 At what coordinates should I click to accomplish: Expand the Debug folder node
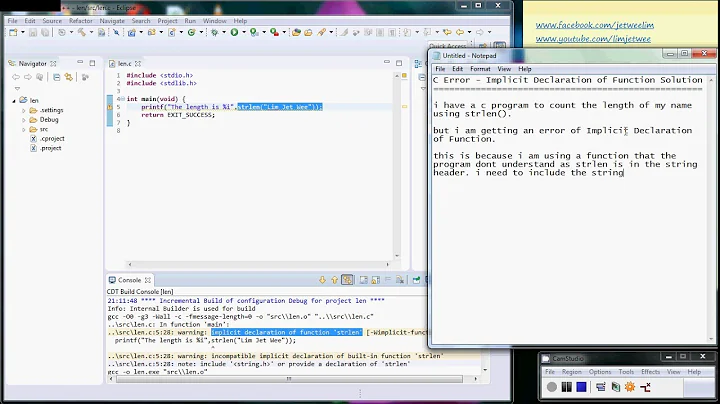click(23, 119)
